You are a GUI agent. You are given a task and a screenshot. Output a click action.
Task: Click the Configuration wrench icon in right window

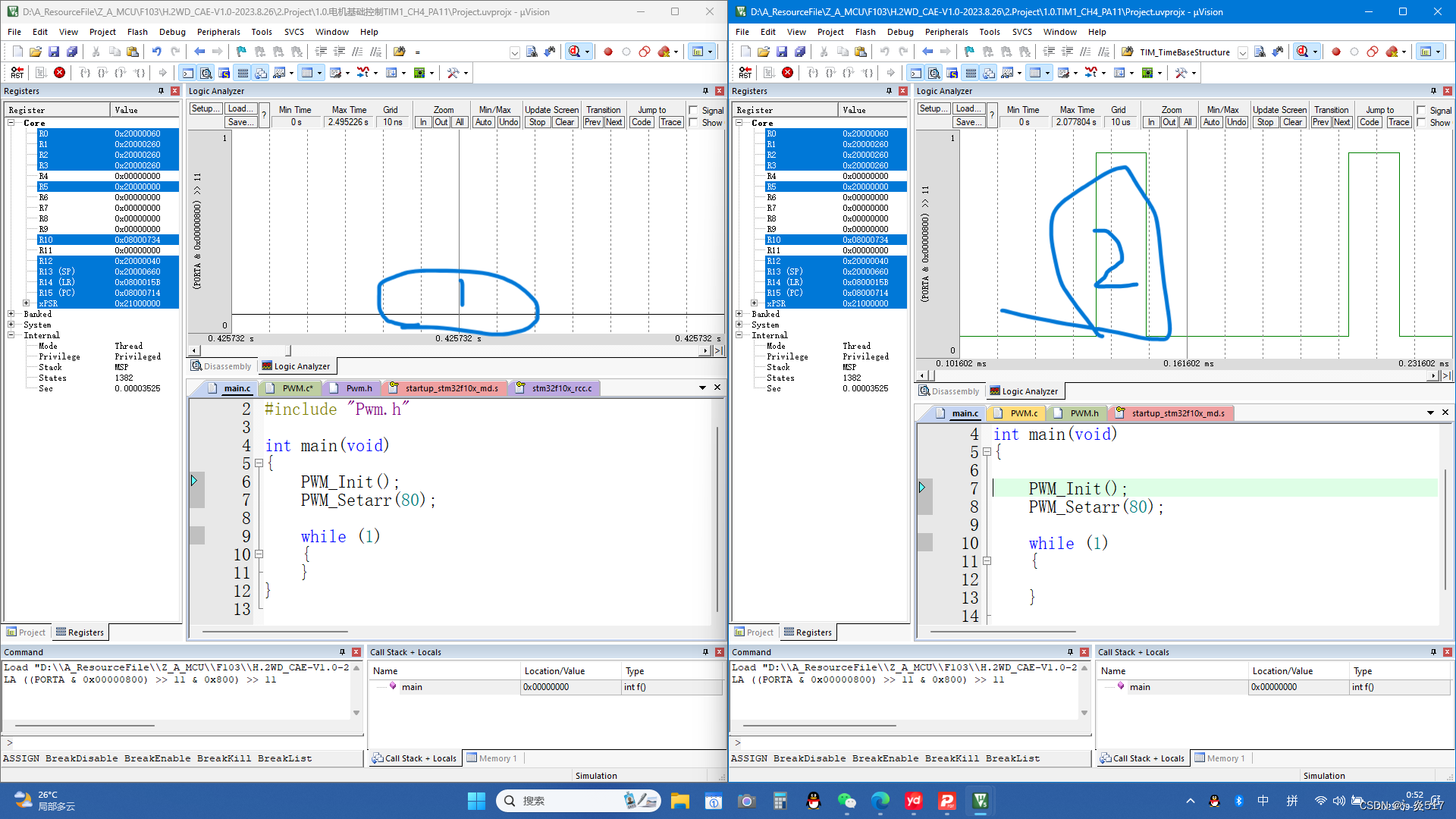click(1181, 73)
